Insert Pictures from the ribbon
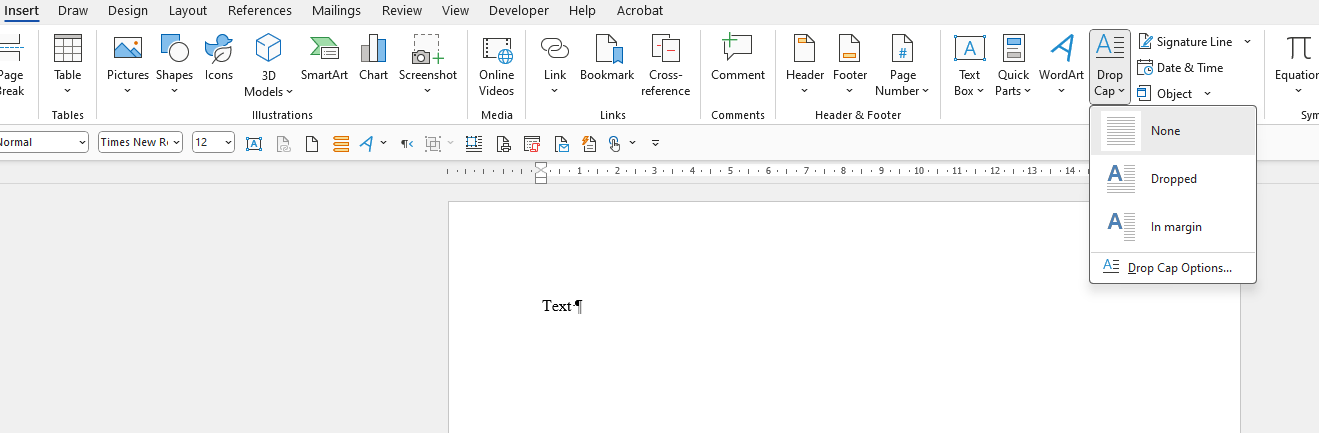Viewport: 1319px width, 433px height. (128, 65)
